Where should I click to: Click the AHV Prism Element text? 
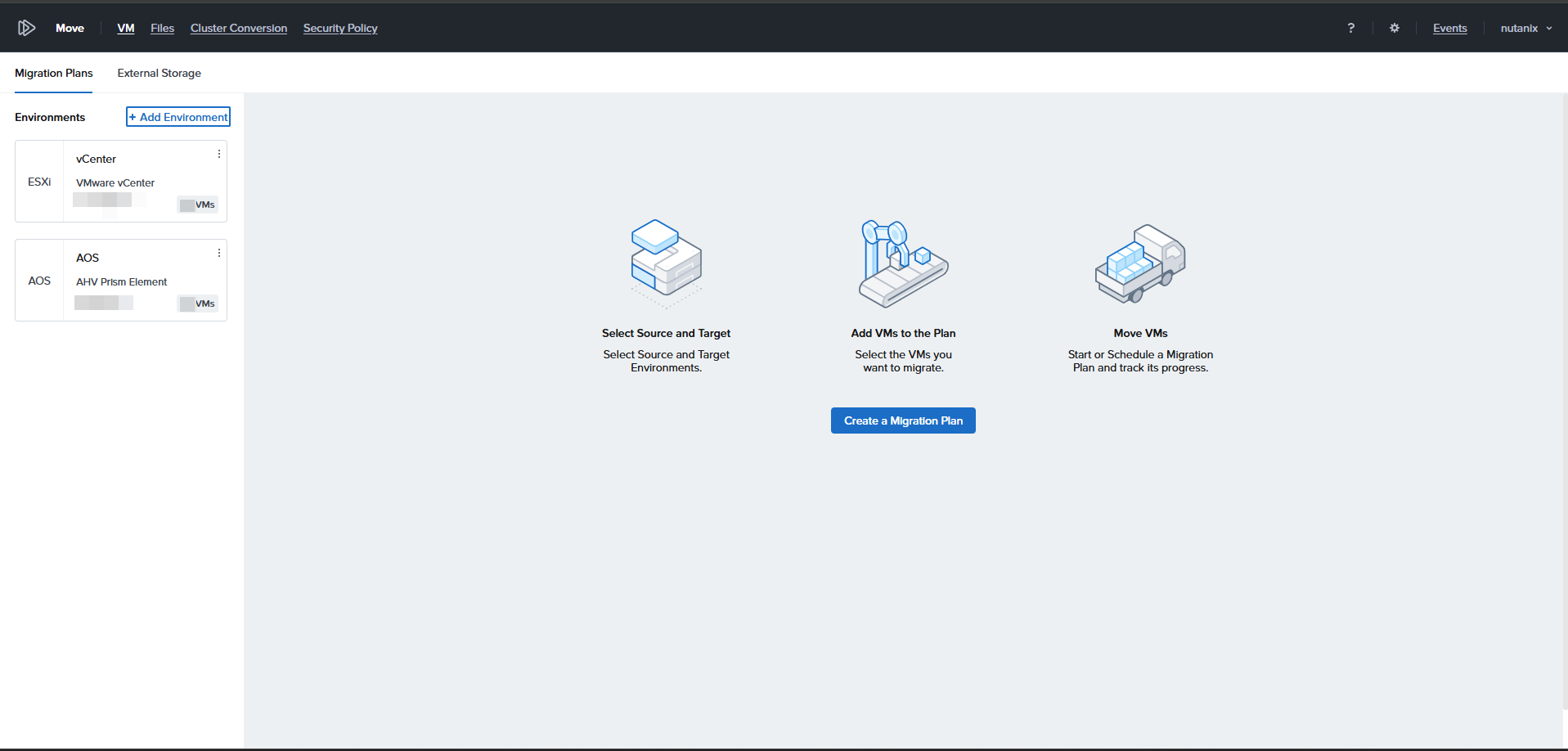121,281
